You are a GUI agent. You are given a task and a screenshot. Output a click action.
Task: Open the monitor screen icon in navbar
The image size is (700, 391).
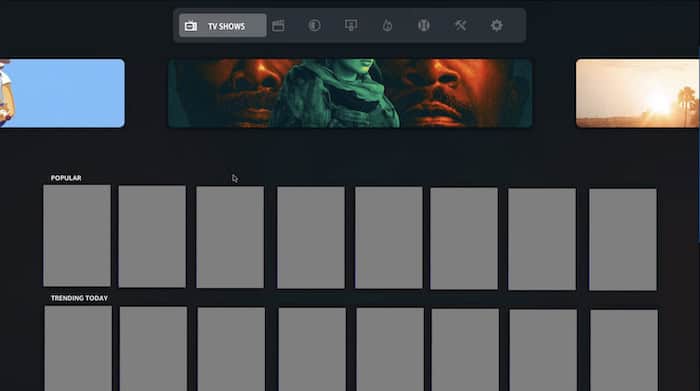(x=351, y=25)
